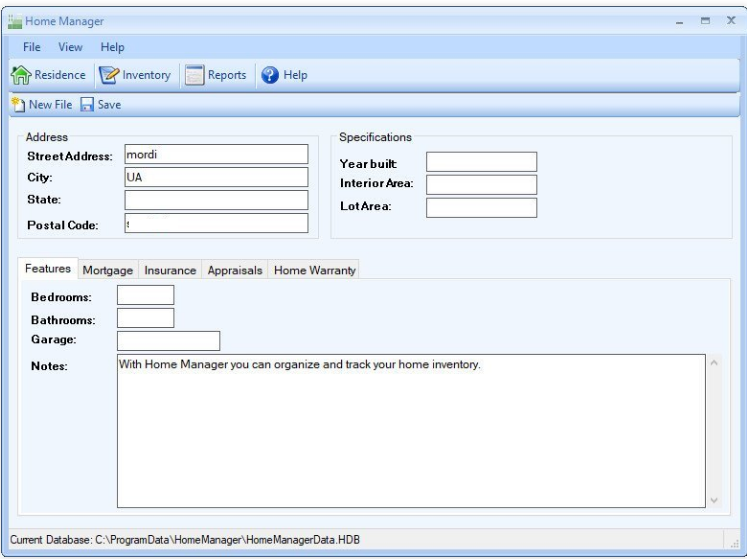Open the File menu

coord(31,47)
